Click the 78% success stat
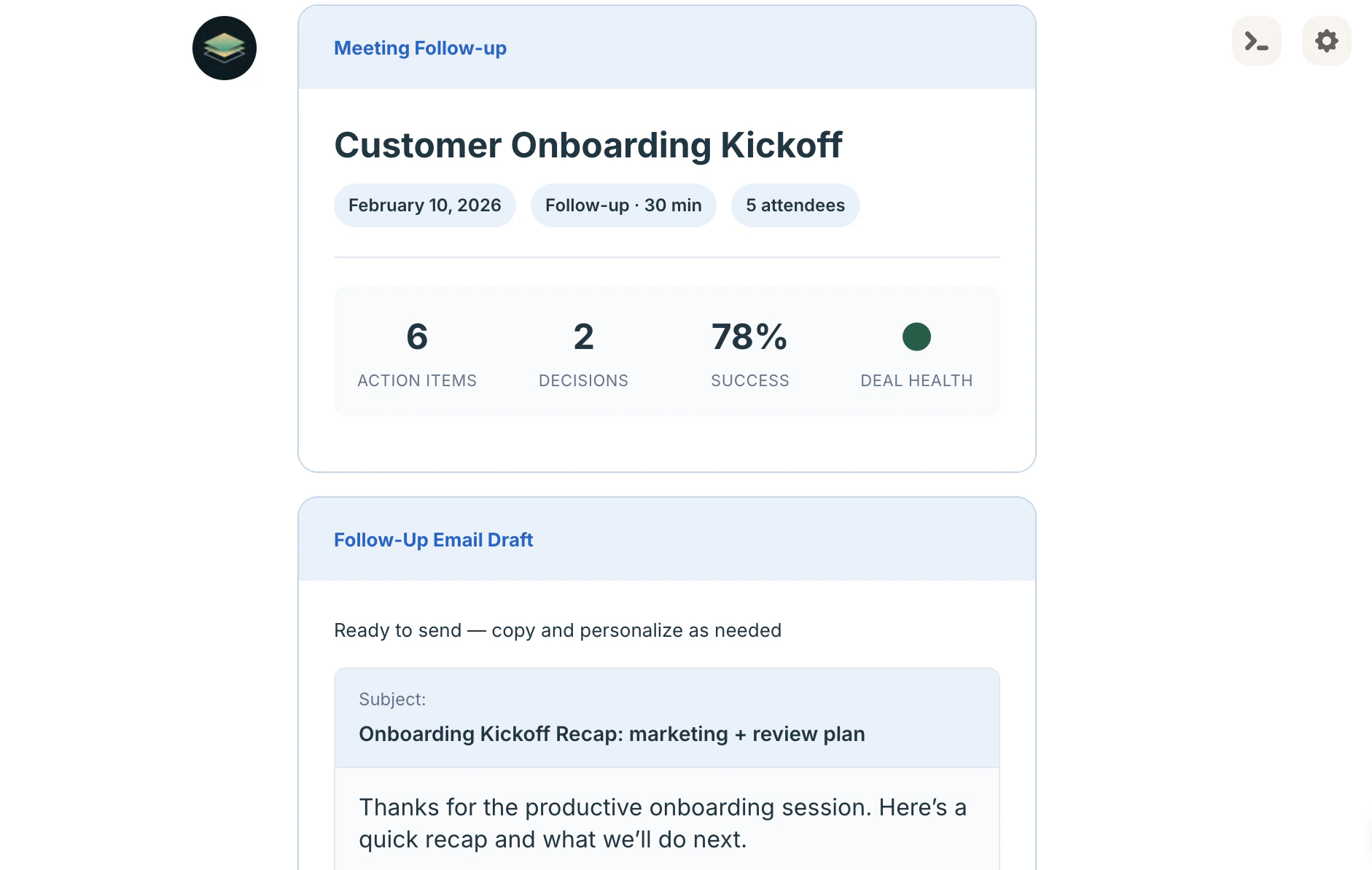The height and width of the screenshot is (870, 1372). (749, 337)
